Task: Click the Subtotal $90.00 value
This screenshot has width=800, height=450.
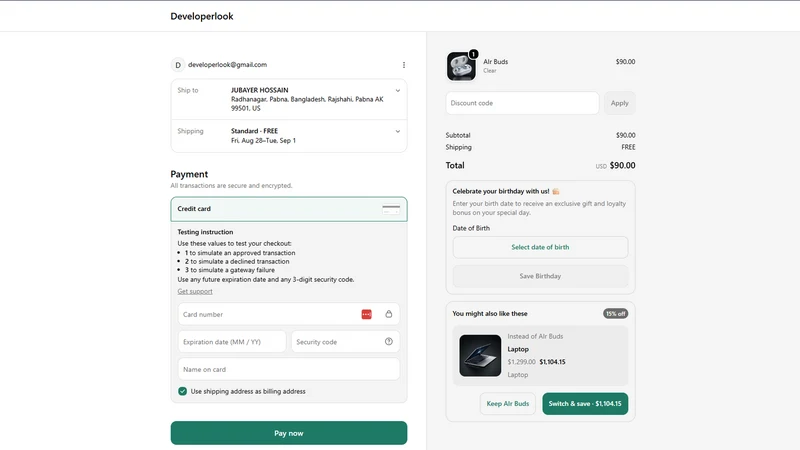Action: pyautogui.click(x=626, y=135)
